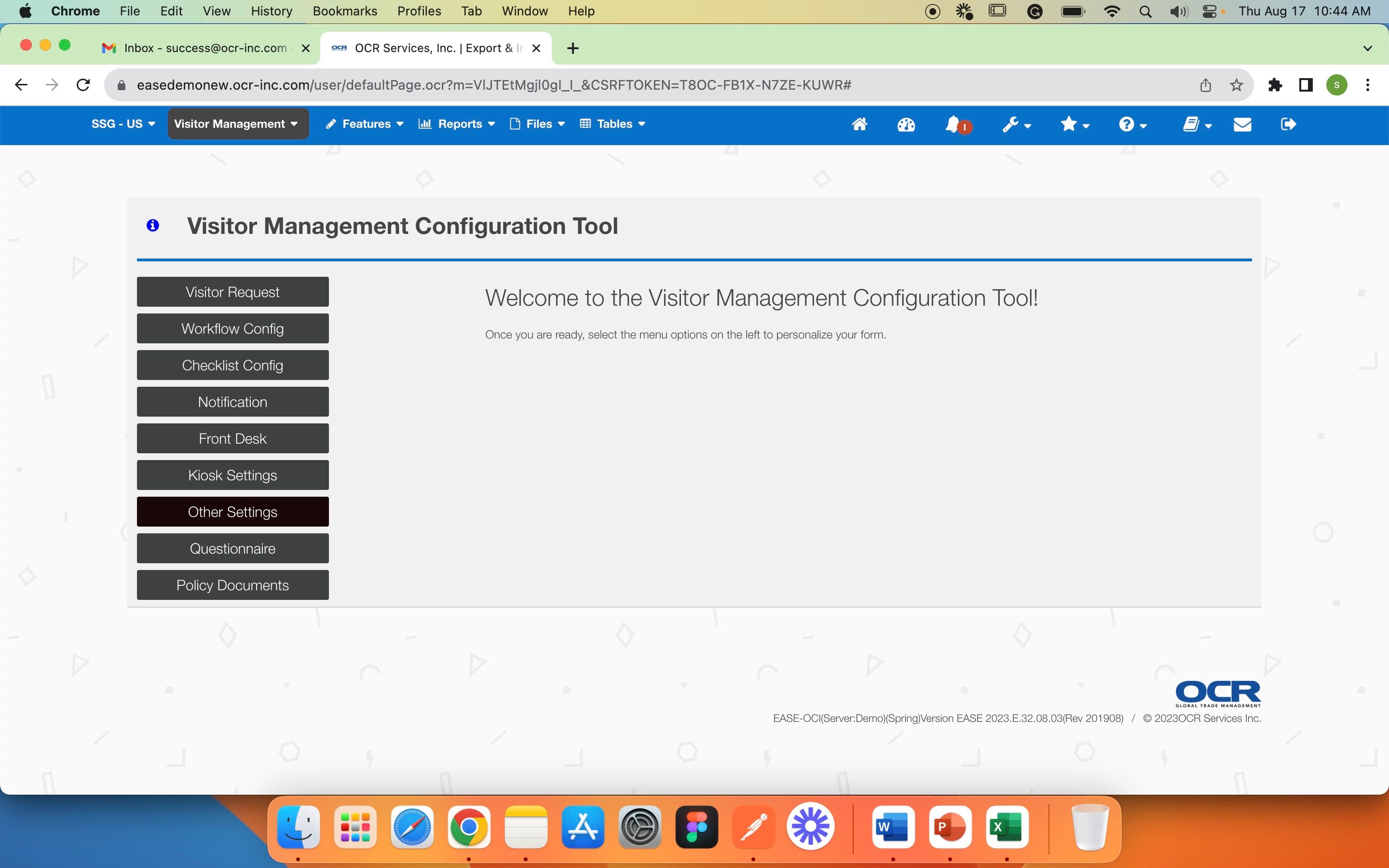1389x868 pixels.
Task: Open notifications bell with red badge
Action: pyautogui.click(x=957, y=124)
